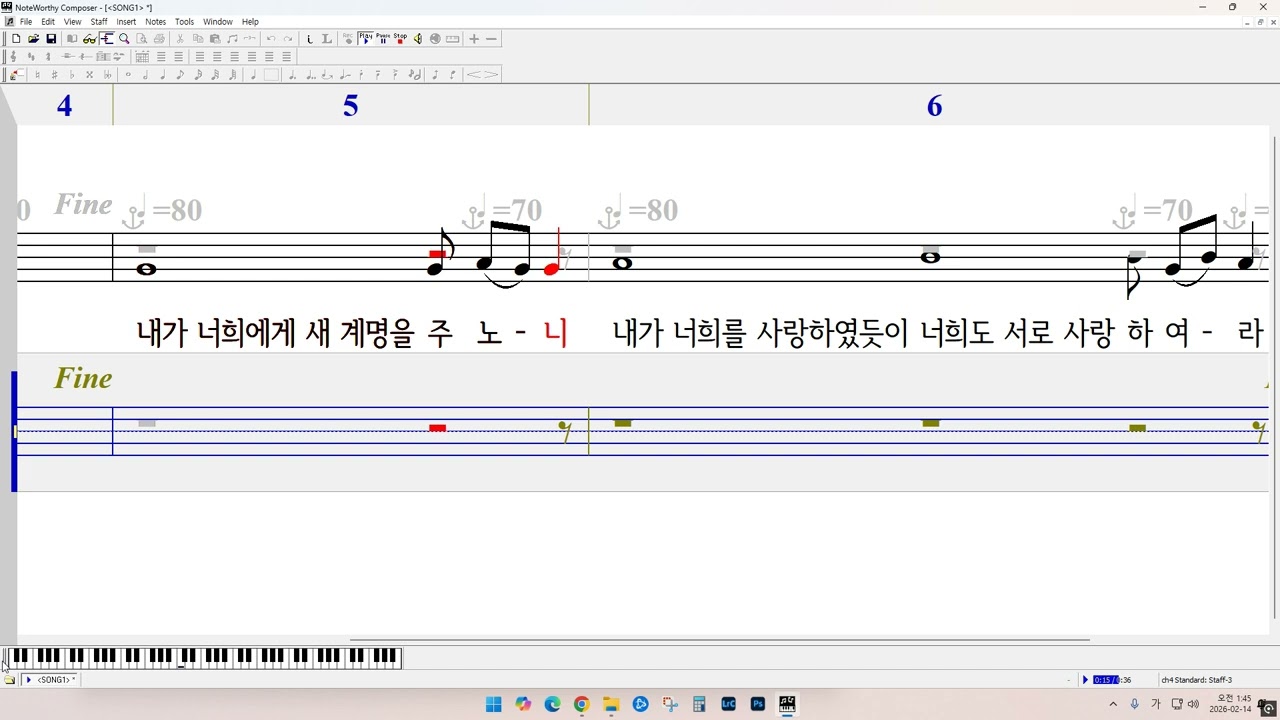The height and width of the screenshot is (720, 1280).
Task: Click the Play button
Action: pos(366,39)
